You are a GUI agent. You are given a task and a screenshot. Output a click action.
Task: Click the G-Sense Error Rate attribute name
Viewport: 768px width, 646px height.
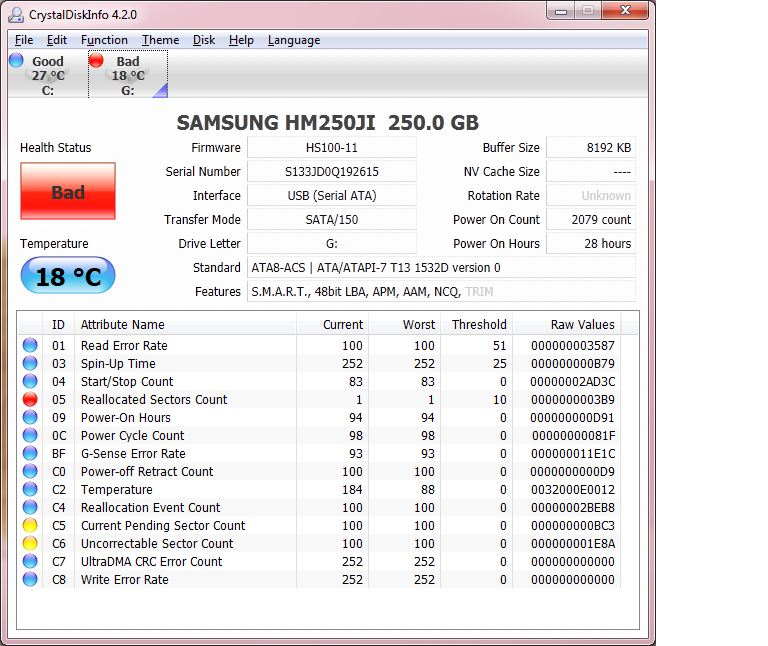(133, 454)
